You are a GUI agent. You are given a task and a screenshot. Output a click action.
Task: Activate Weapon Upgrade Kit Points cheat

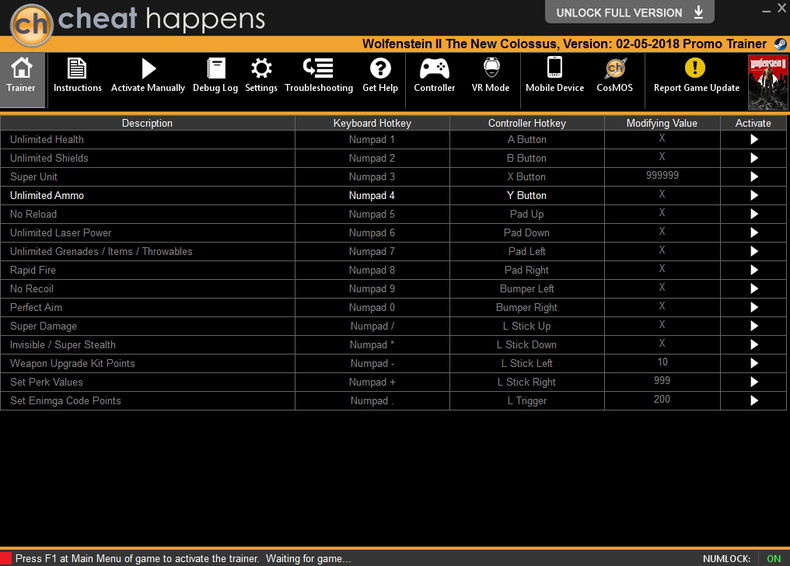(754, 363)
